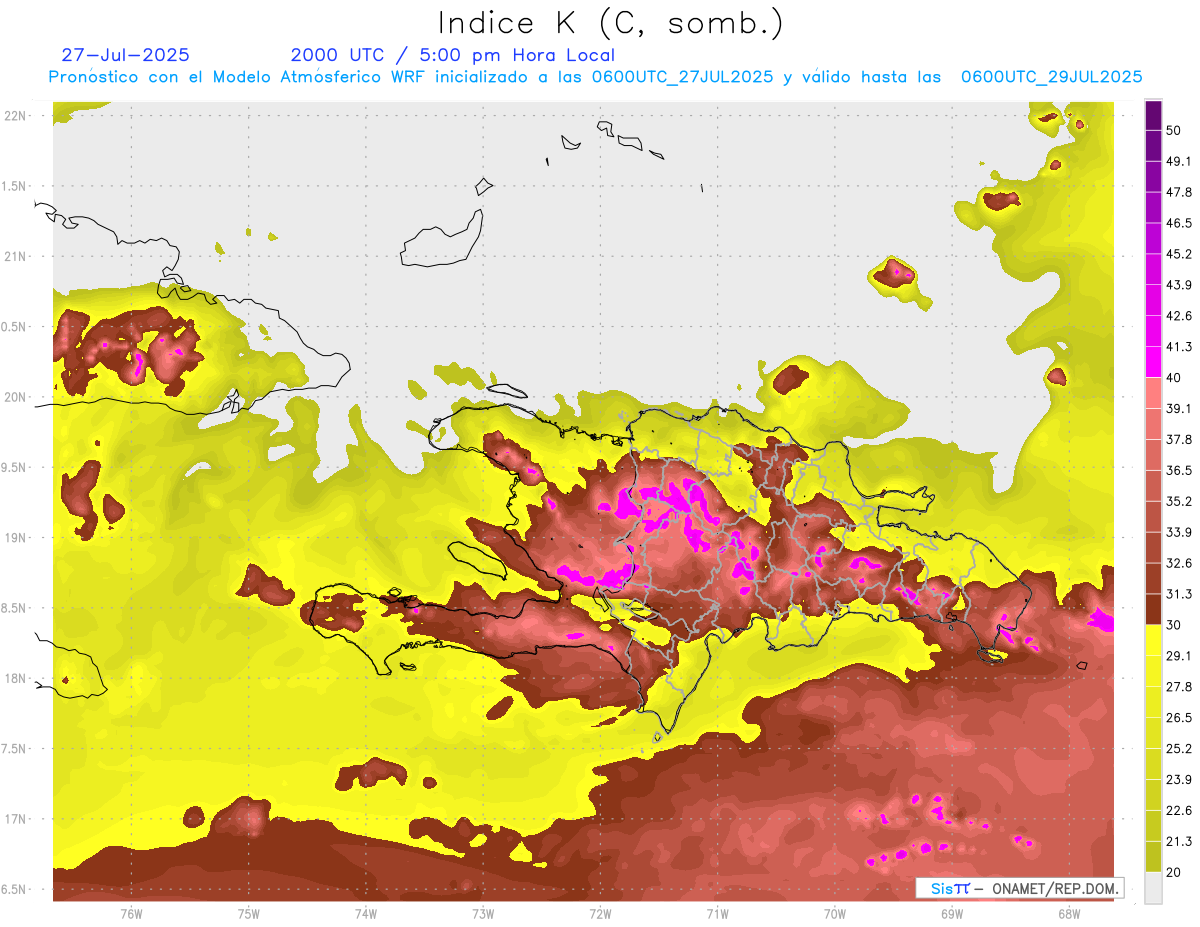Click the '41.3' legend value
This screenshot has height=927, width=1200.
[x=1179, y=348]
